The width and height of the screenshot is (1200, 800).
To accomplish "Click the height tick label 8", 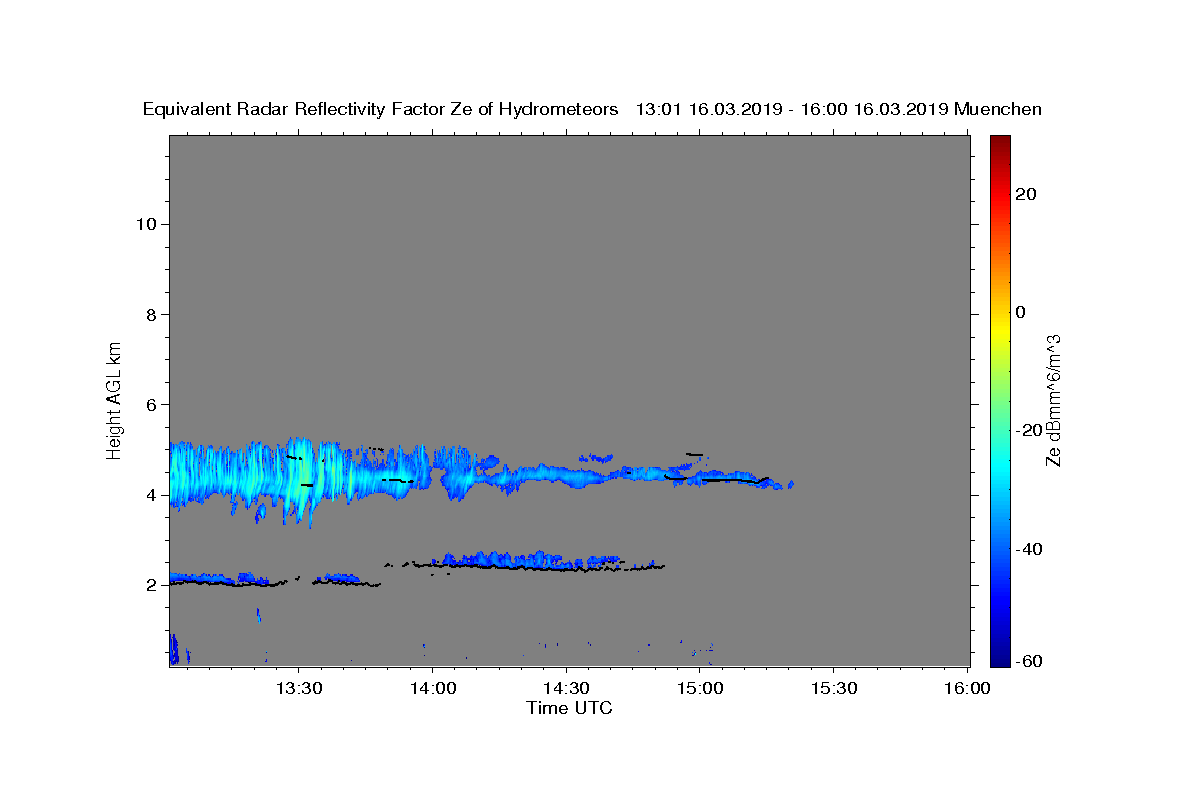I will coord(149,314).
